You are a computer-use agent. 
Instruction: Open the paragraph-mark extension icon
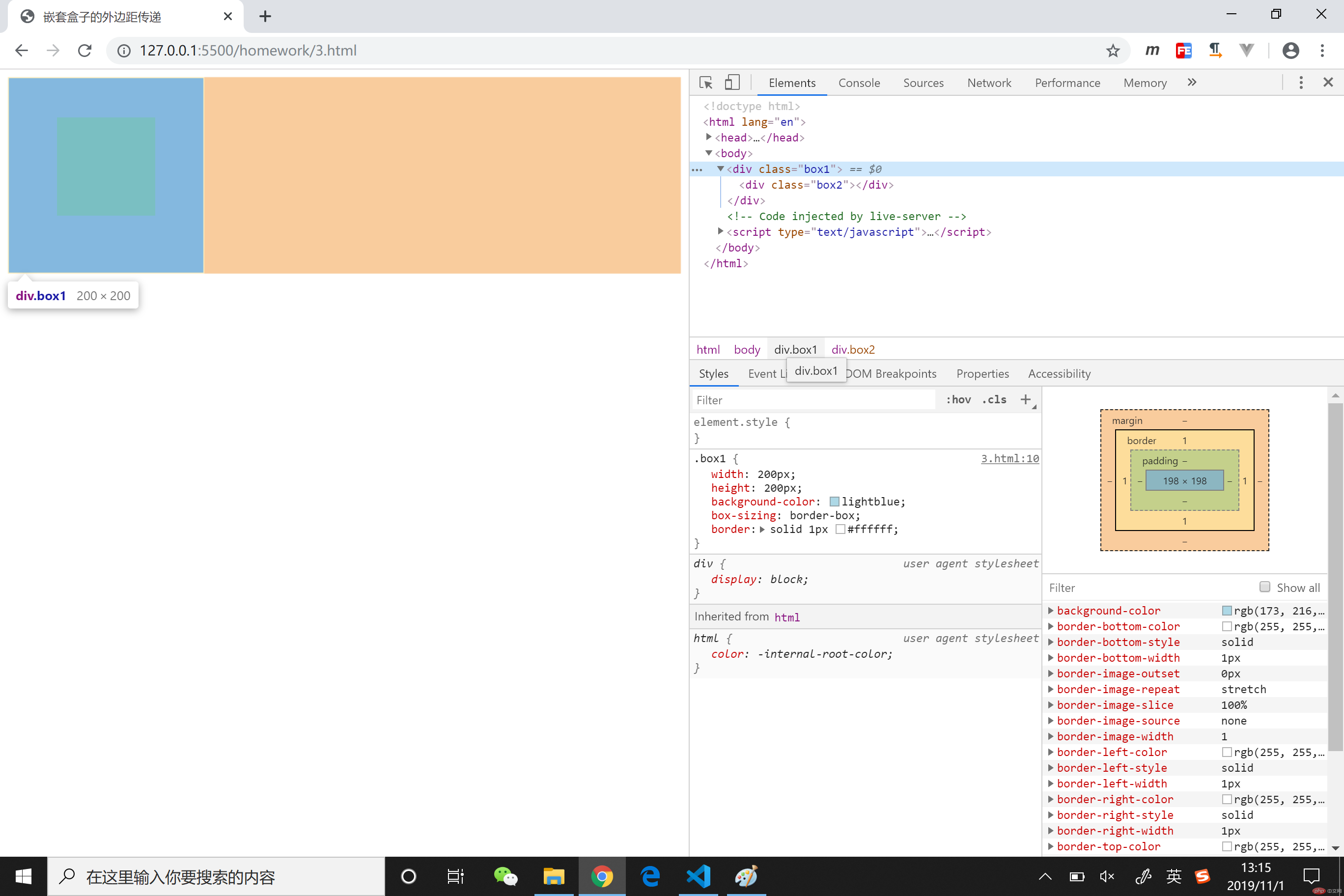pyautogui.click(x=1215, y=51)
